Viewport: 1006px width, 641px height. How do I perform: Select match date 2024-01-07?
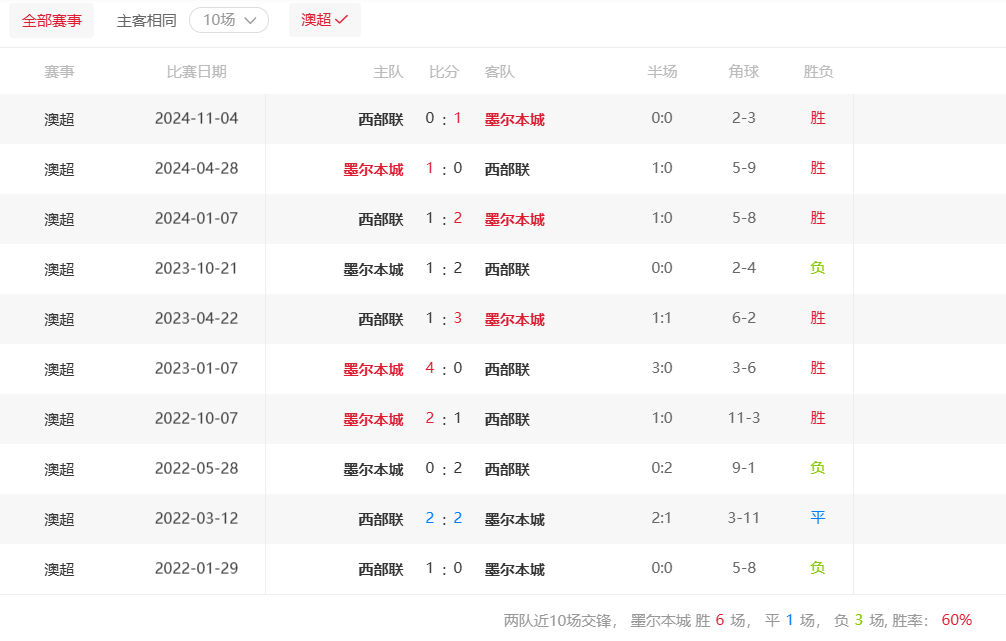click(196, 219)
